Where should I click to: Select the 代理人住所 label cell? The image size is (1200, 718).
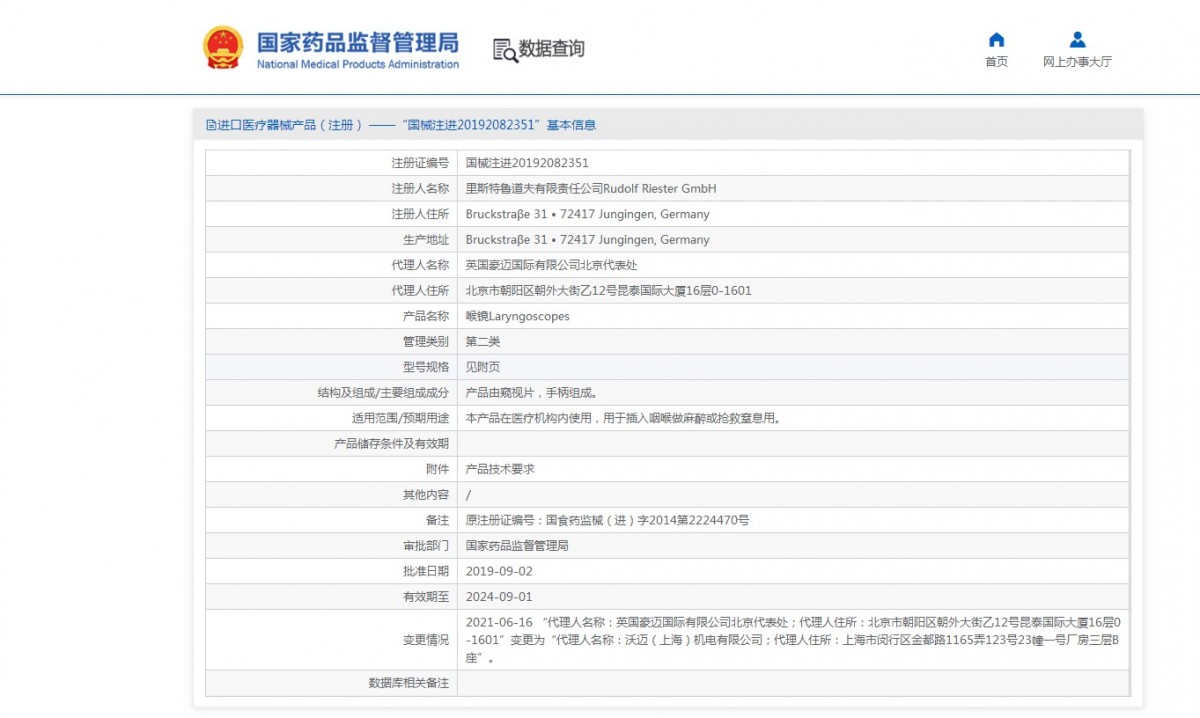coord(331,291)
